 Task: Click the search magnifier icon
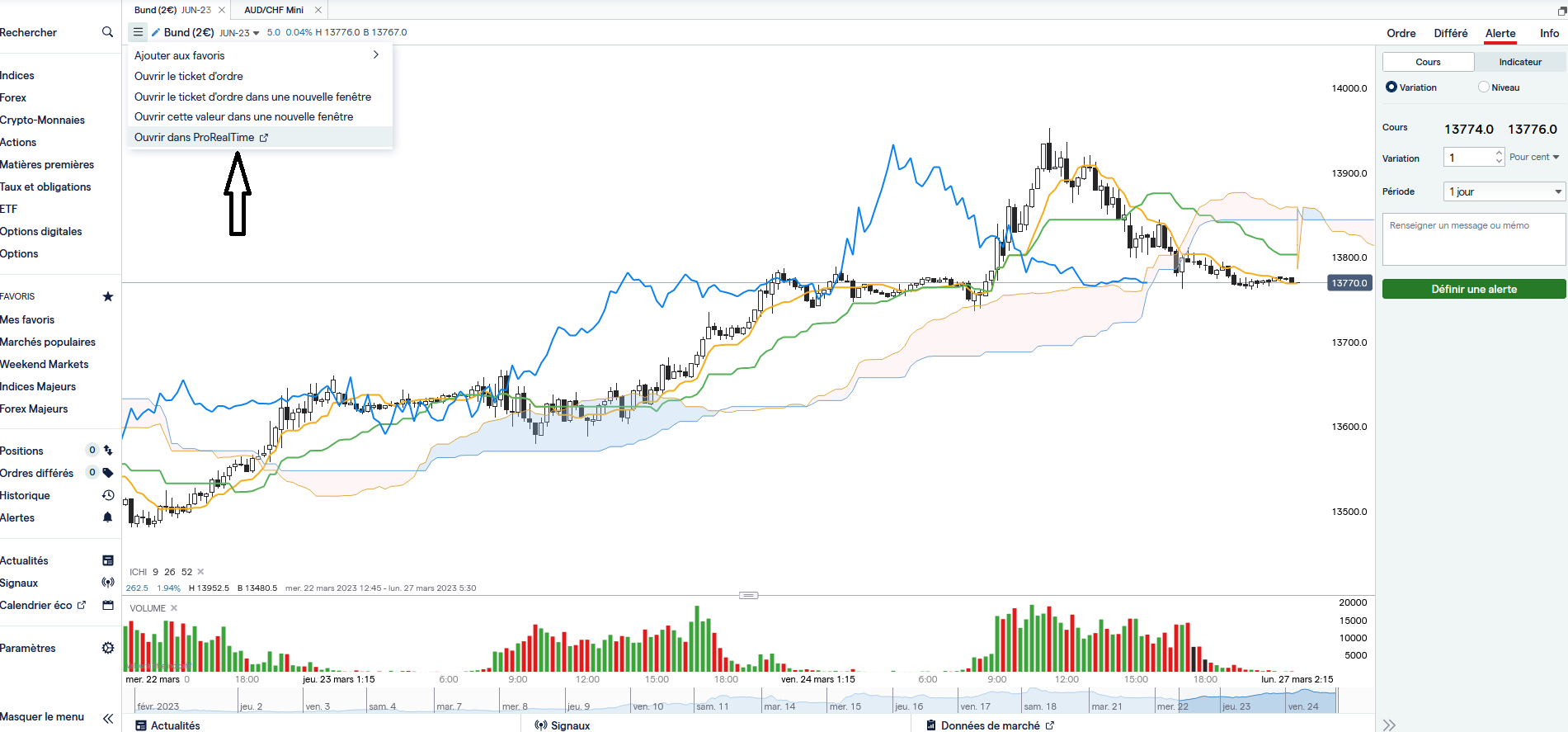(x=107, y=32)
